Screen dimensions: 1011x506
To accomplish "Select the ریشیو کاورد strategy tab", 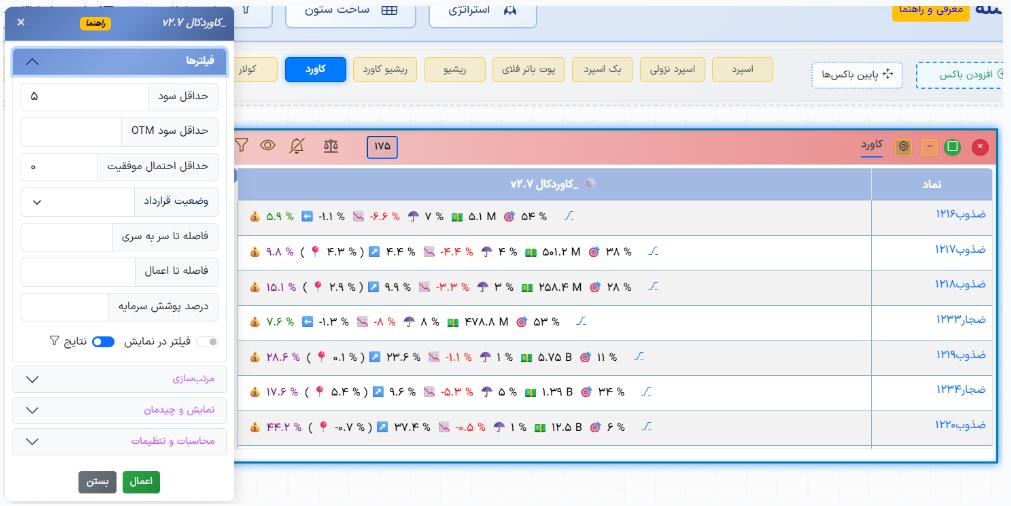I will (x=385, y=70).
